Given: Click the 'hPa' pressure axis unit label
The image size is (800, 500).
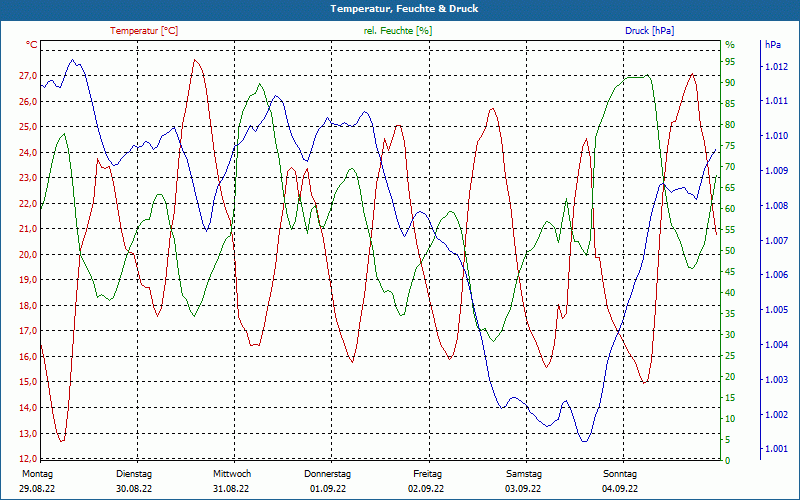Looking at the screenshot, I should [773, 45].
